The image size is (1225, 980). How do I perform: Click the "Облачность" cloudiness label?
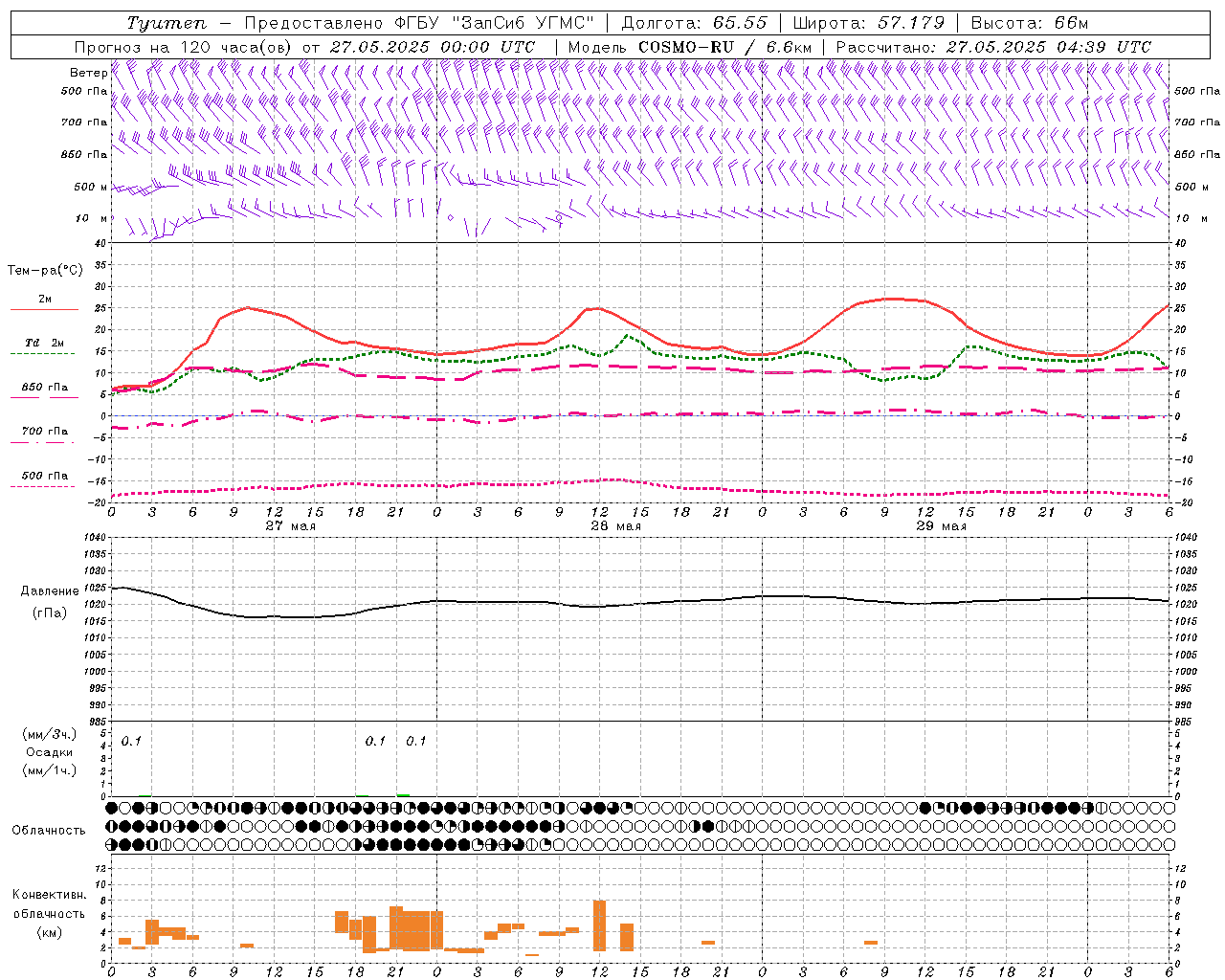tap(49, 830)
